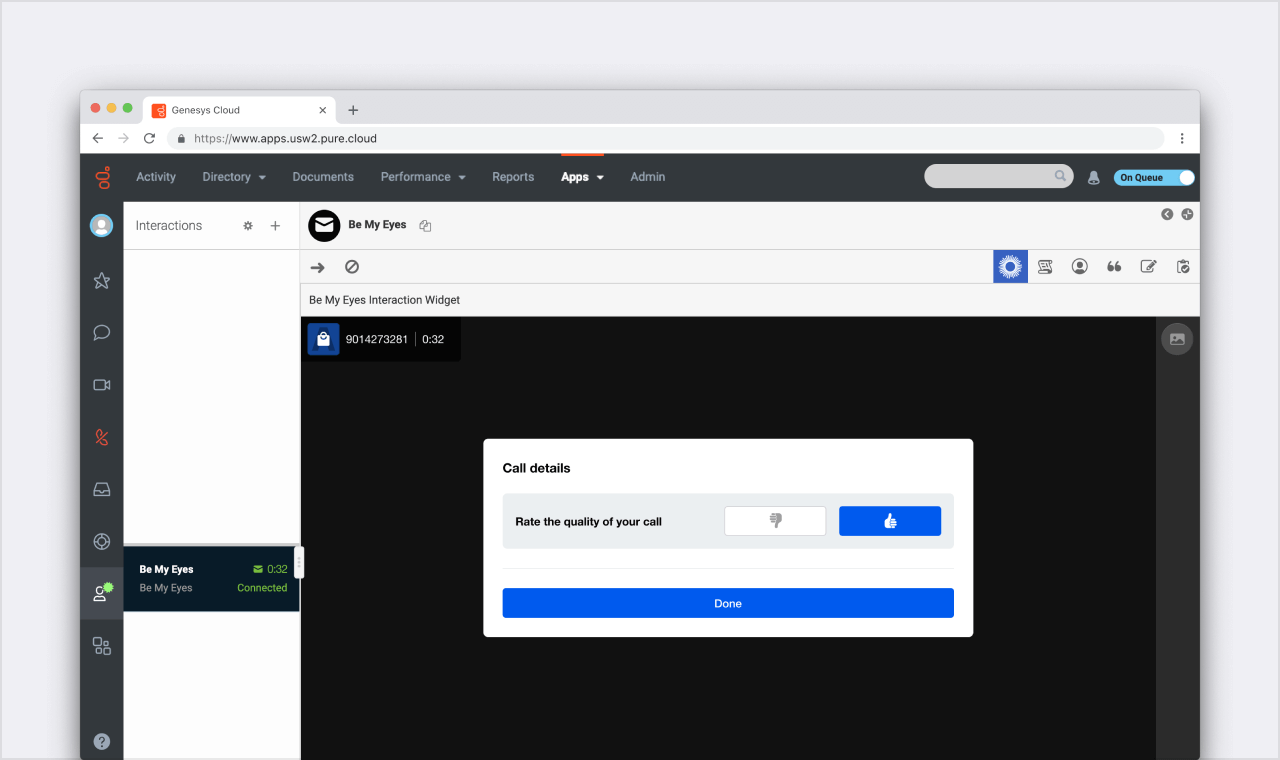Open the inbox tray icon in the sidebar
Viewport: 1280px width, 760px height.
tap(102, 489)
